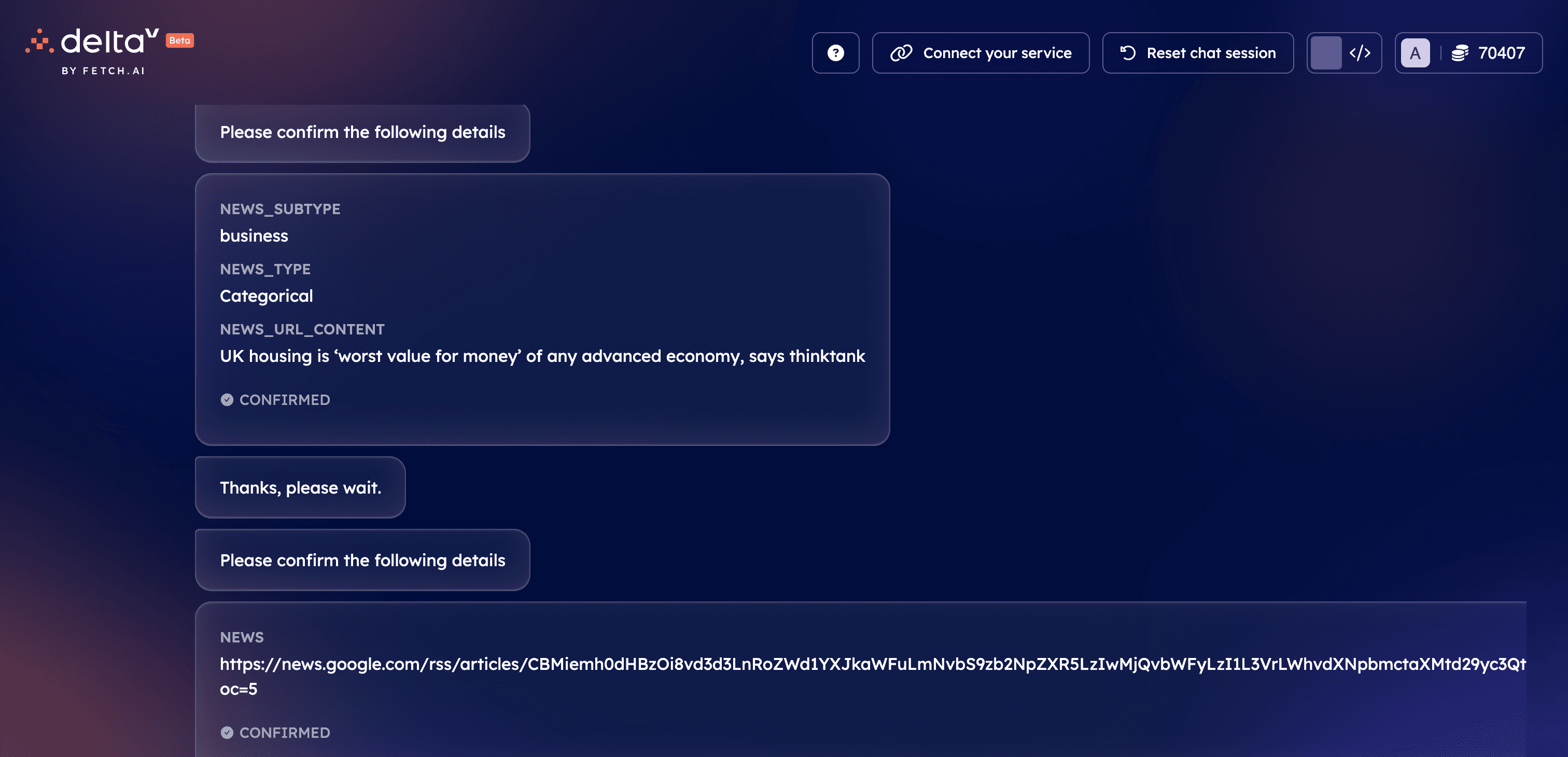Click the CONFIRMED check icon under business details
This screenshot has width=1568, height=757.
click(227, 400)
